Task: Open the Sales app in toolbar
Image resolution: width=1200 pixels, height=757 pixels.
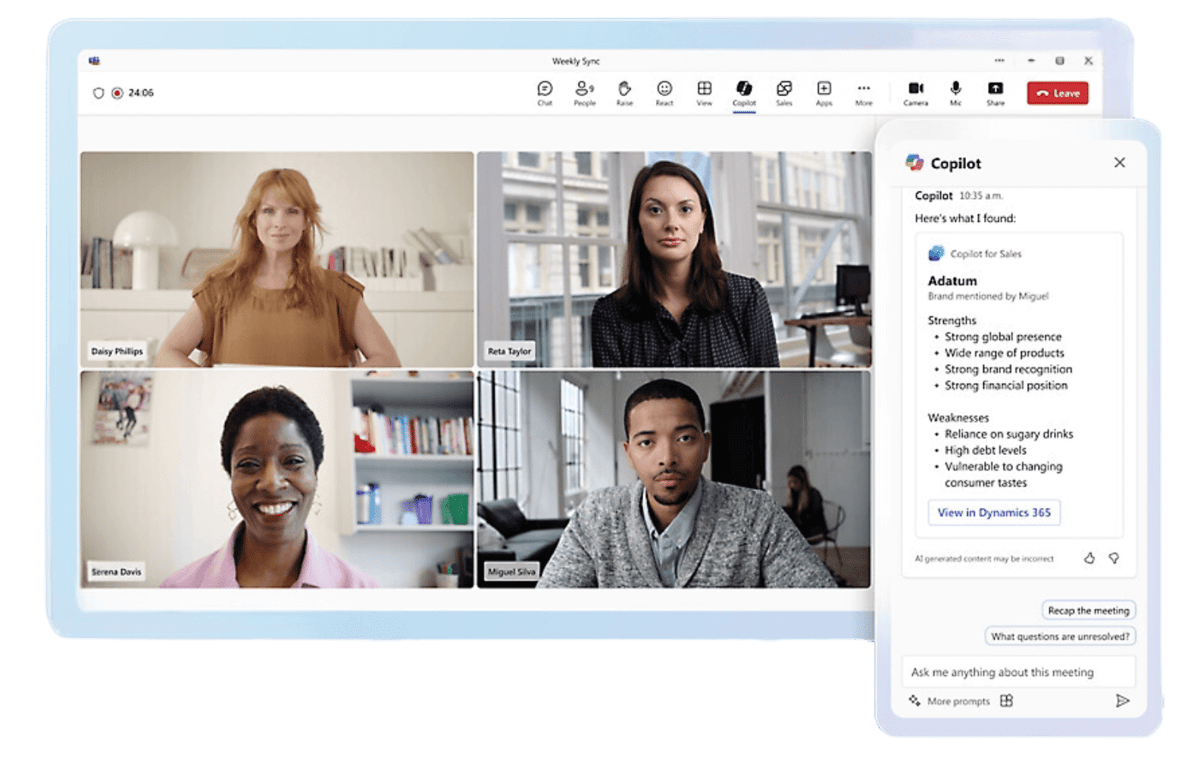Action: tap(784, 93)
